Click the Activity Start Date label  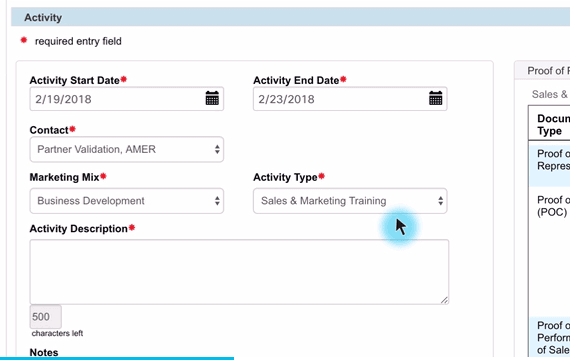click(75, 80)
